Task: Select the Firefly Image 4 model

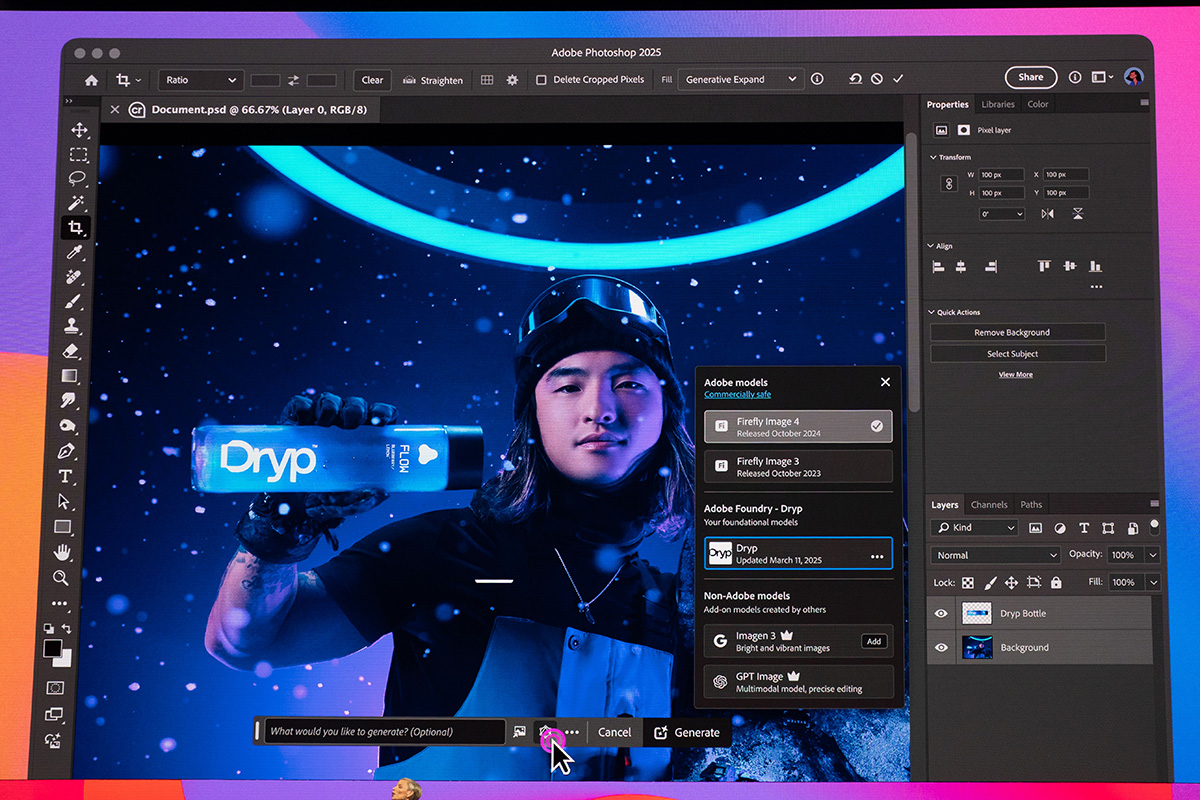Action: pos(798,426)
